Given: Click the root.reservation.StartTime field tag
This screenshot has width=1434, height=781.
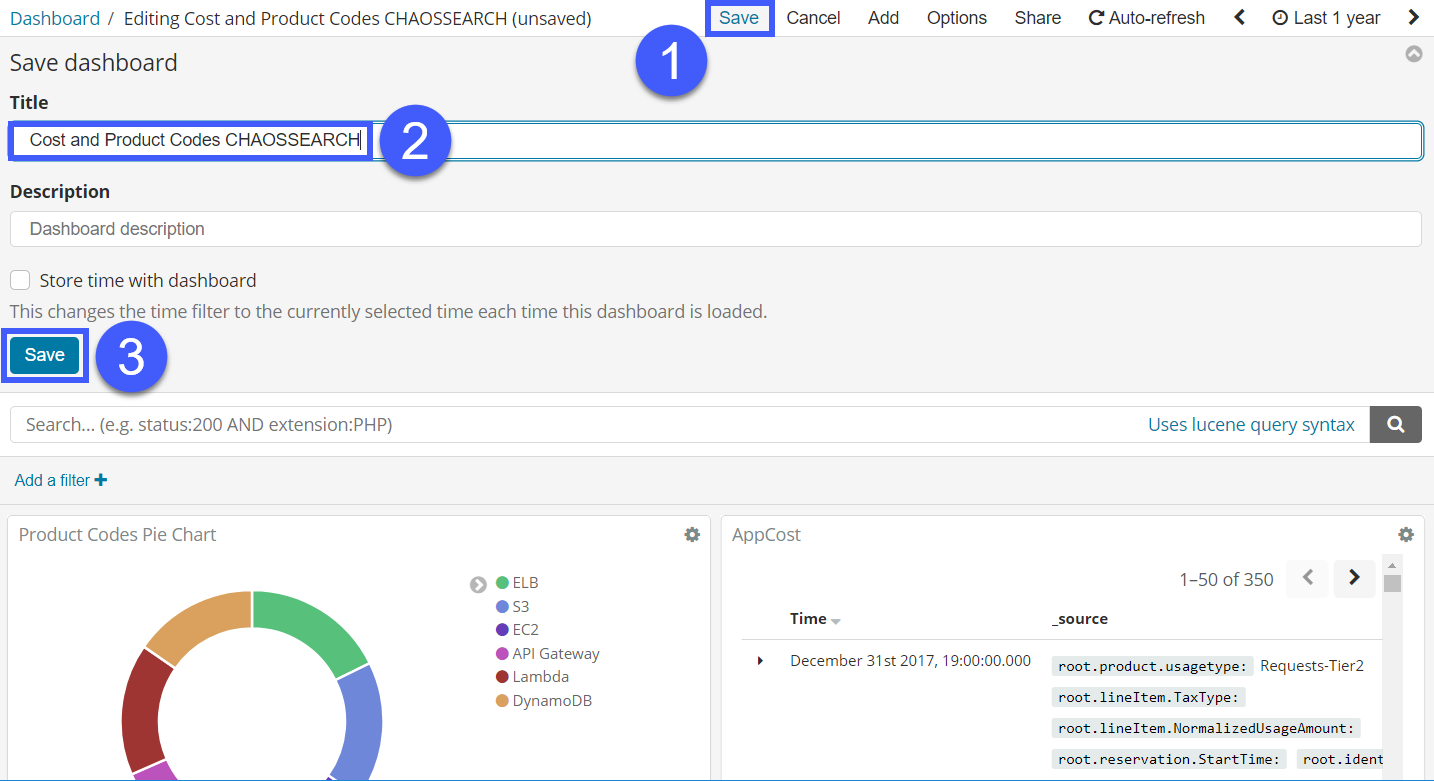Looking at the screenshot, I should [1169, 759].
